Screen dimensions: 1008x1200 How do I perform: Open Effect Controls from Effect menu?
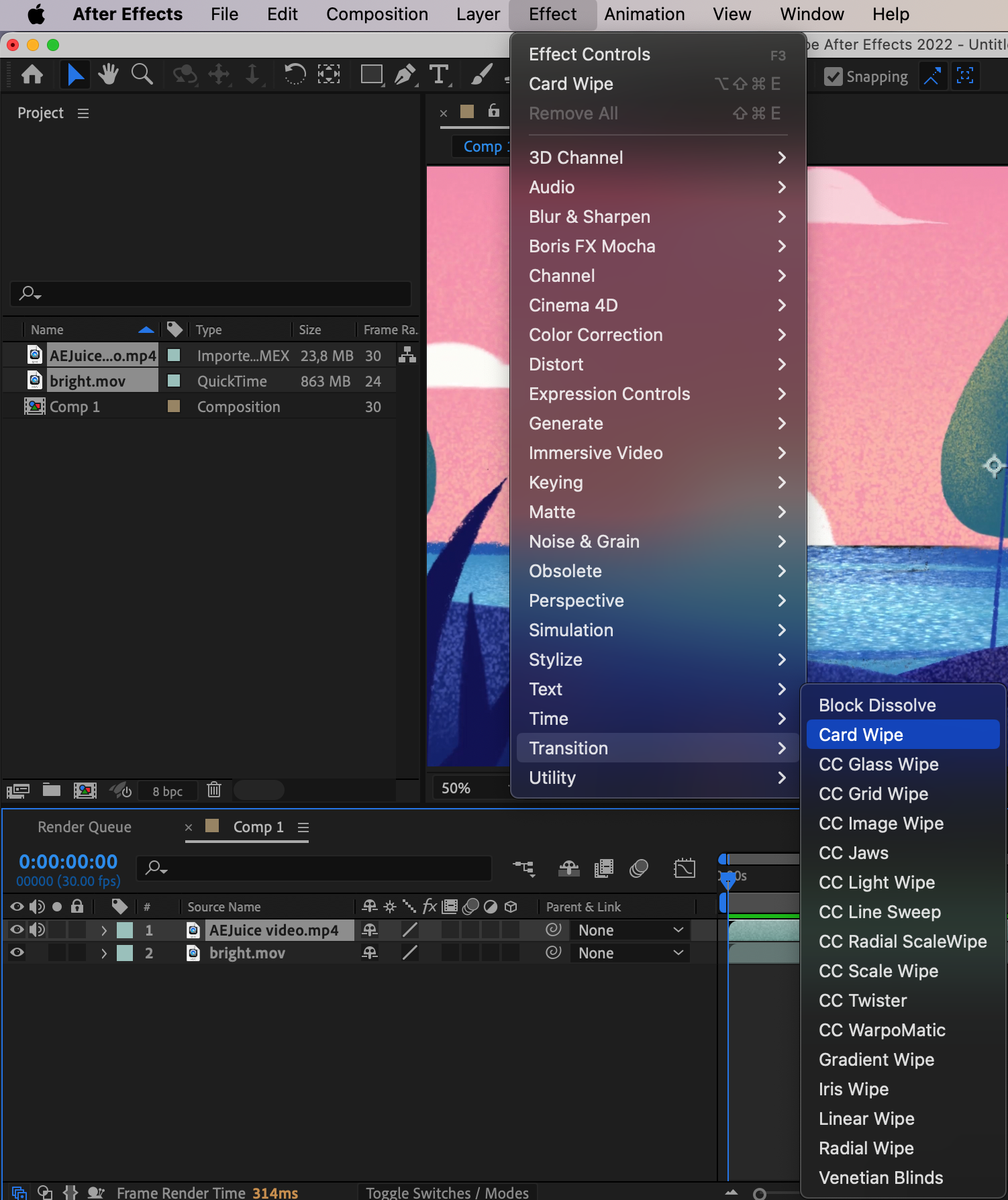tap(656, 54)
